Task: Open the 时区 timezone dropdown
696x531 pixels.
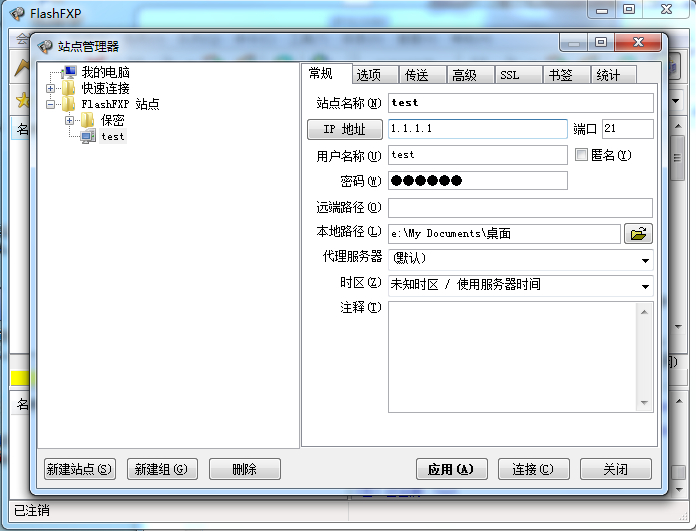Action: pos(644,286)
